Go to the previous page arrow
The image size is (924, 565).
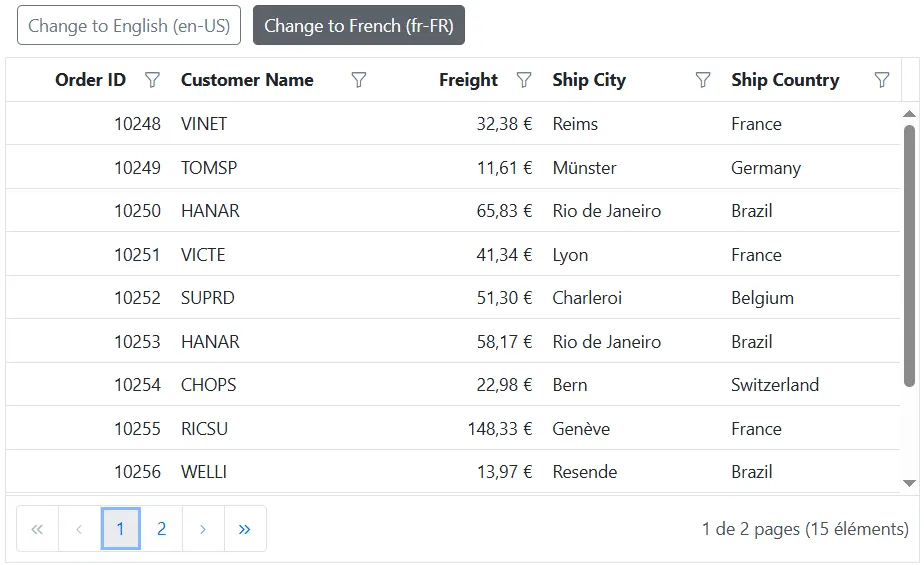point(79,529)
